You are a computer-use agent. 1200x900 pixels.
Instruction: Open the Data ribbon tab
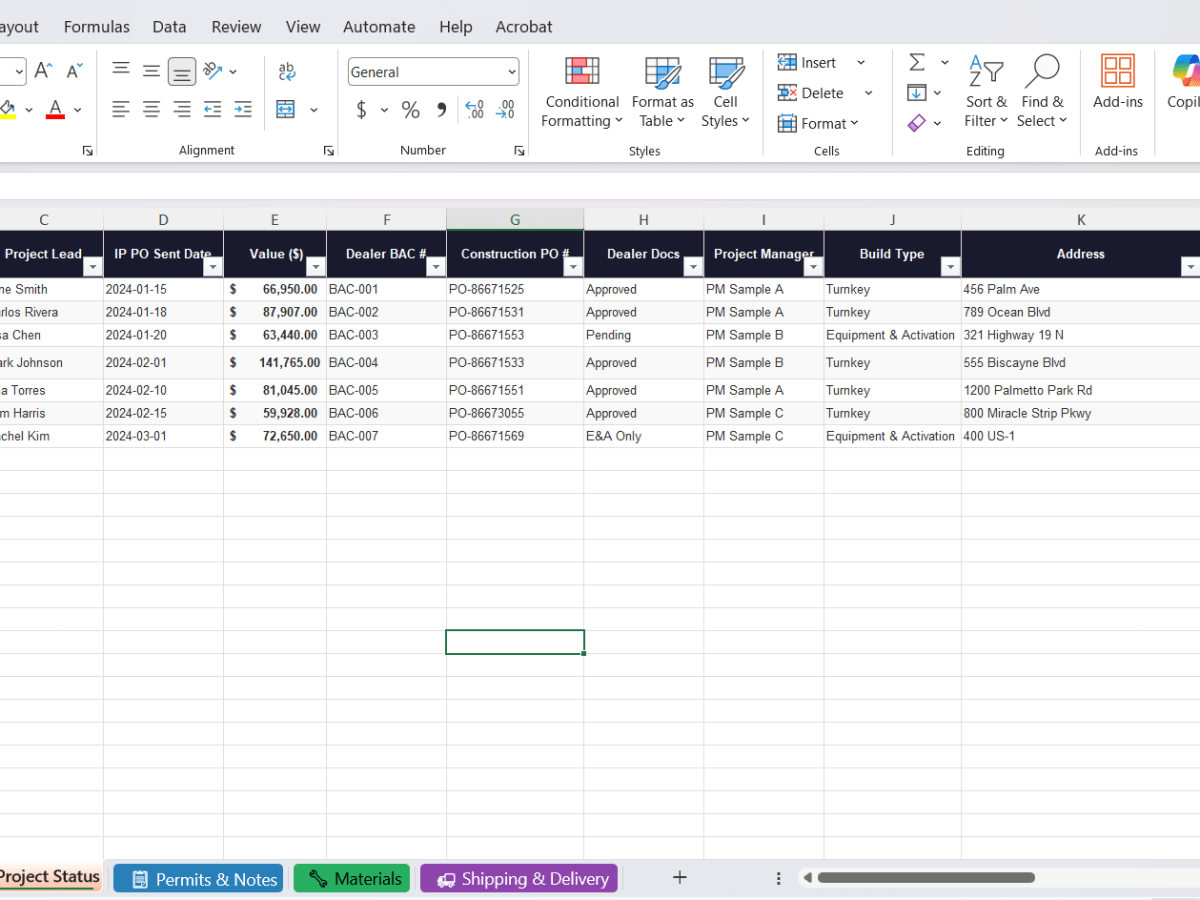pos(170,27)
